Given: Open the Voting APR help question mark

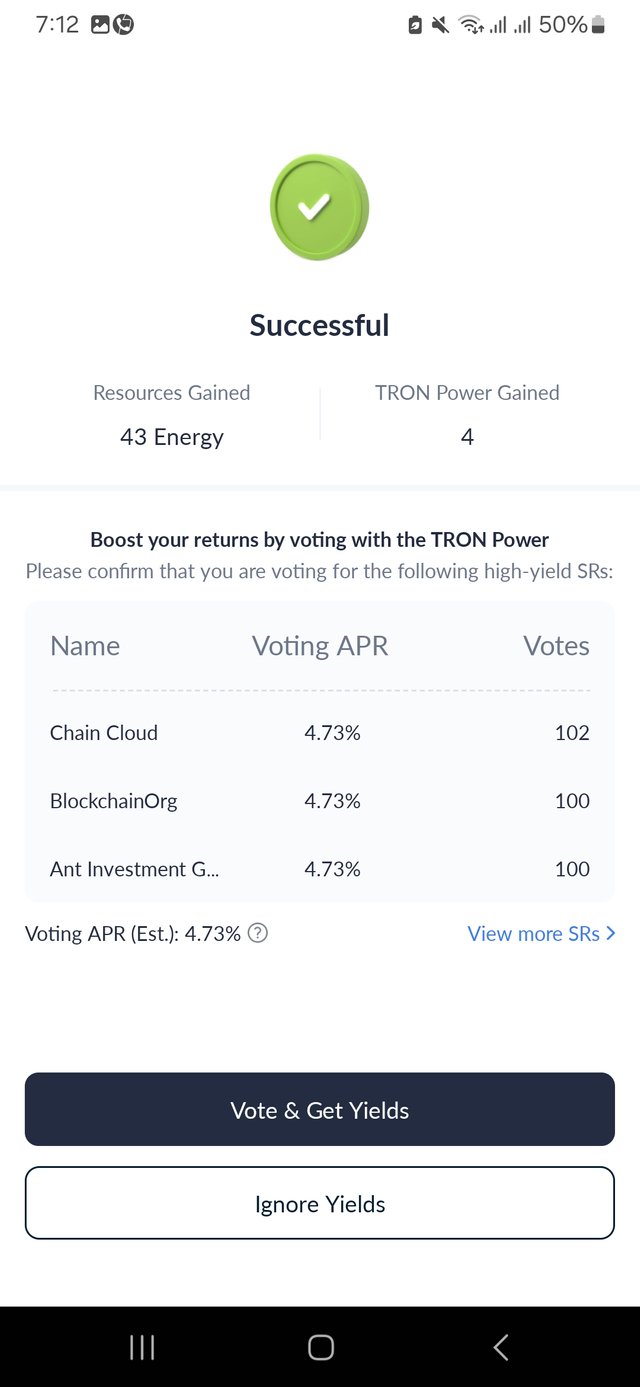Looking at the screenshot, I should pyautogui.click(x=258, y=933).
